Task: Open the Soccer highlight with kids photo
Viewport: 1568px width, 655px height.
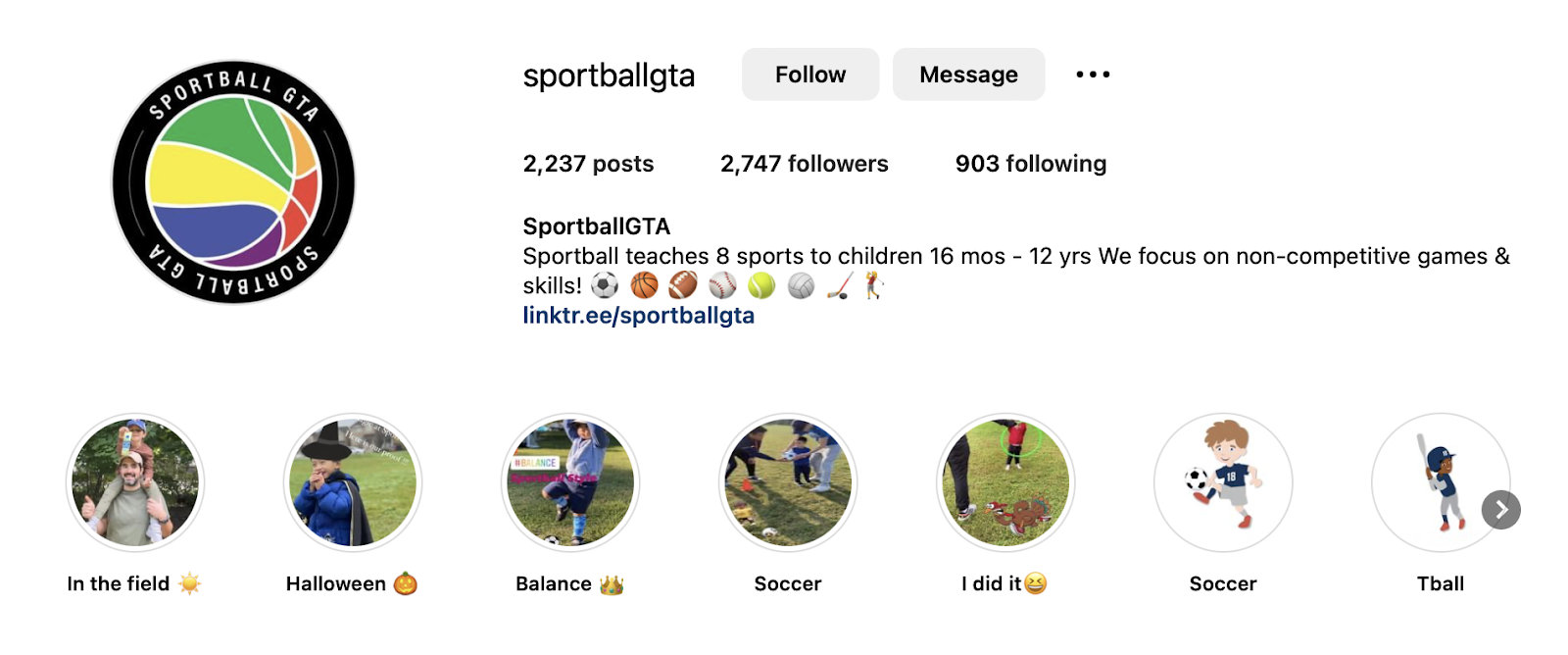Action: (788, 481)
